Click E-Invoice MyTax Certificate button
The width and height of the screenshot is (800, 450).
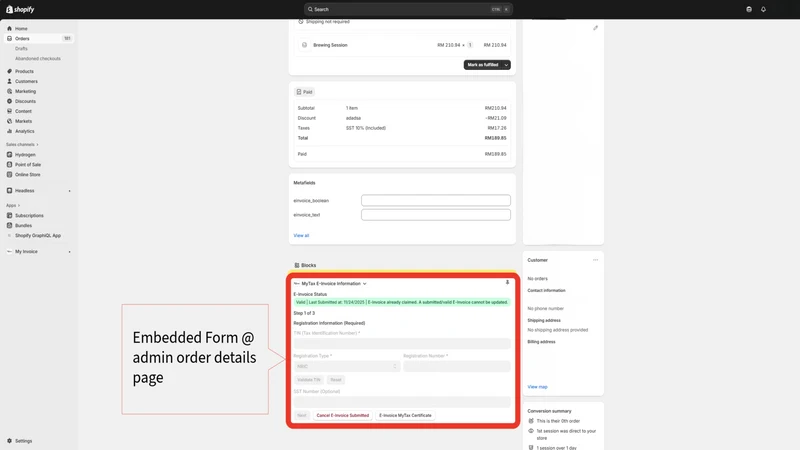[405, 415]
